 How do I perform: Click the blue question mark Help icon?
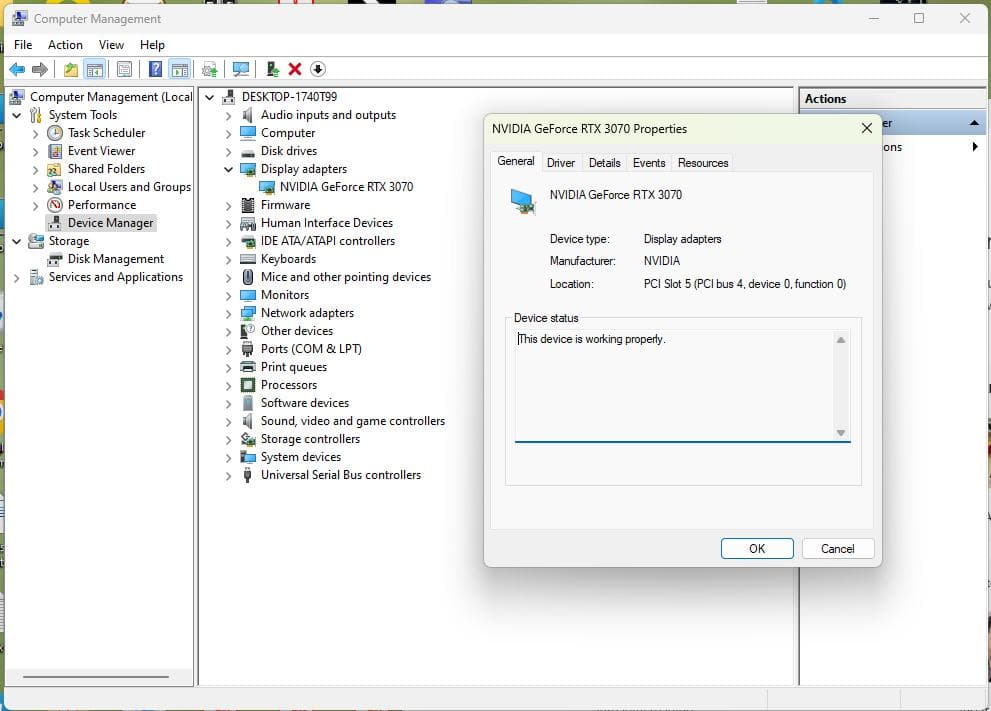(x=155, y=69)
